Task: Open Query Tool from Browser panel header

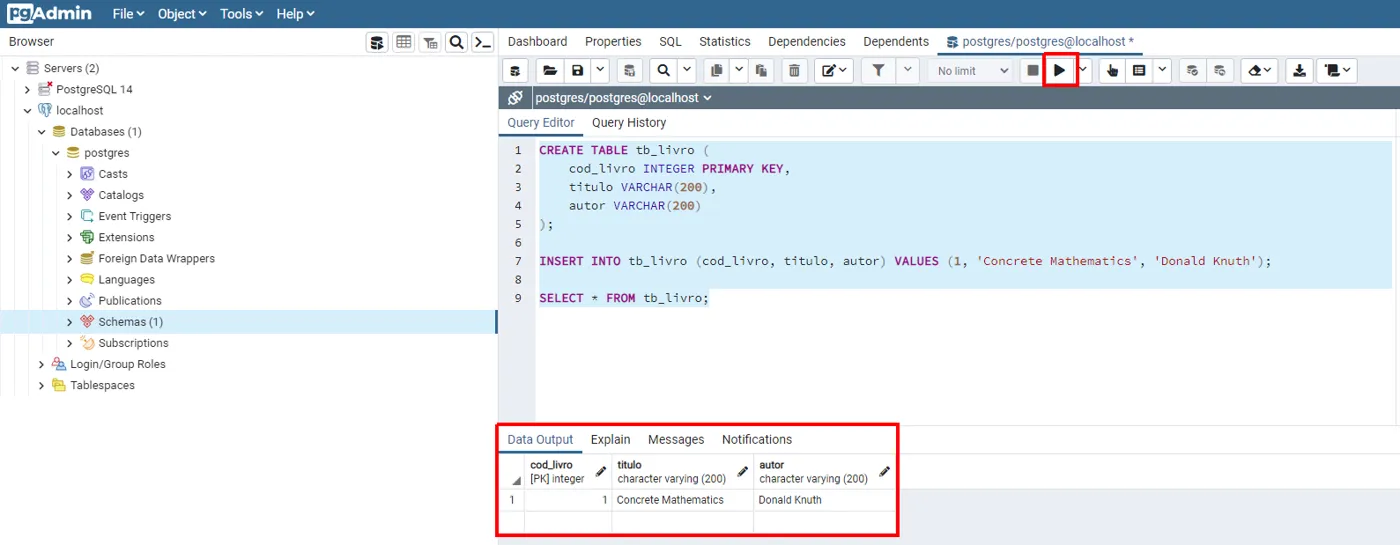Action: [377, 42]
